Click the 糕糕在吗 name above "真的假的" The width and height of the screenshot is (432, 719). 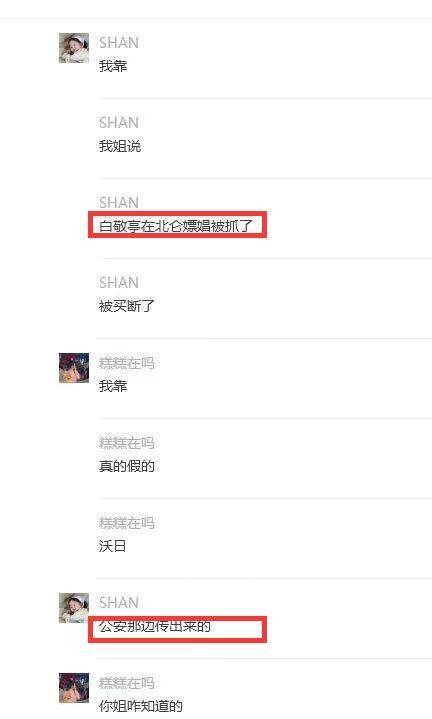(x=127, y=443)
